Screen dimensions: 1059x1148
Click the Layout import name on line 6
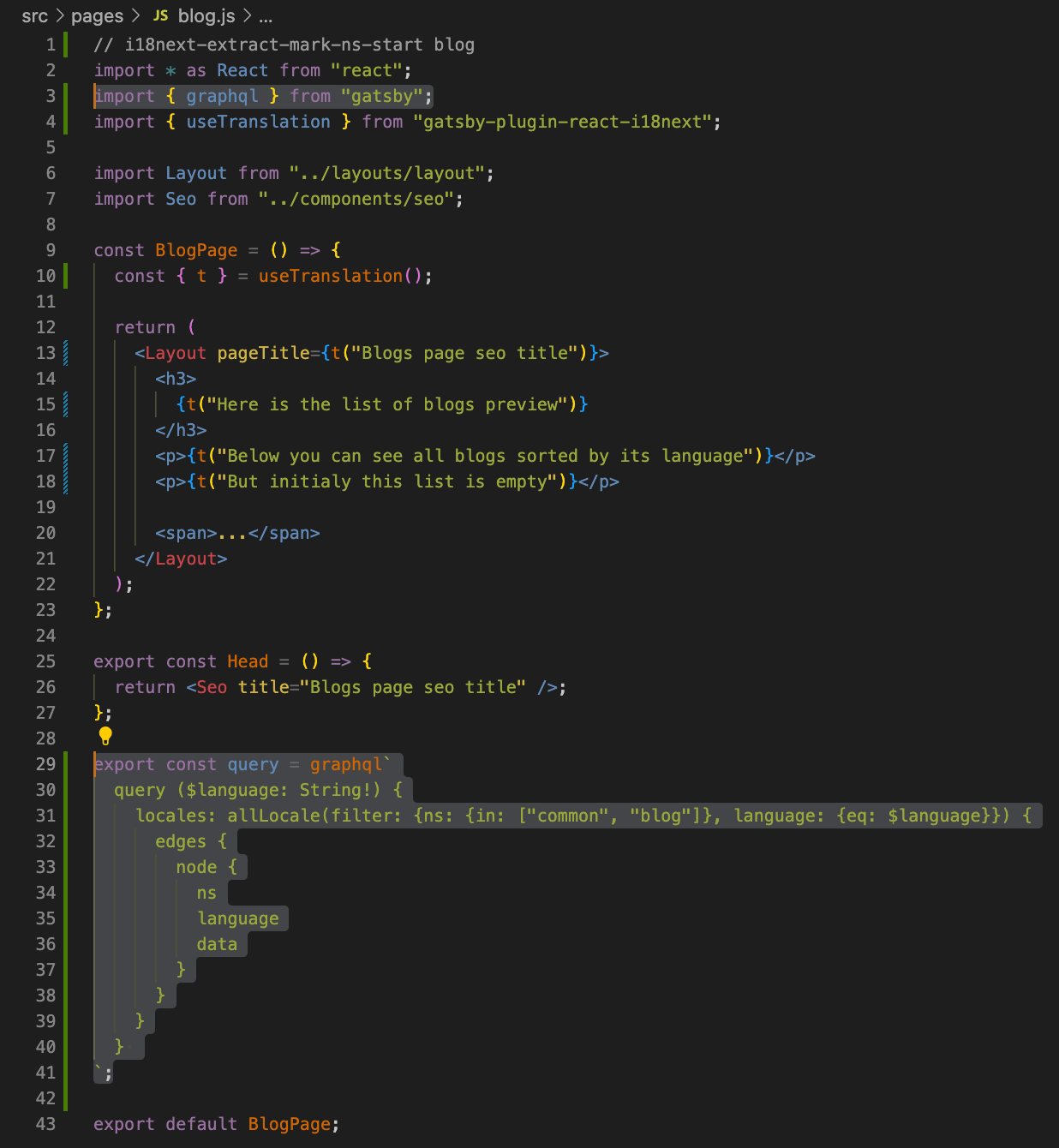pyautogui.click(x=196, y=173)
